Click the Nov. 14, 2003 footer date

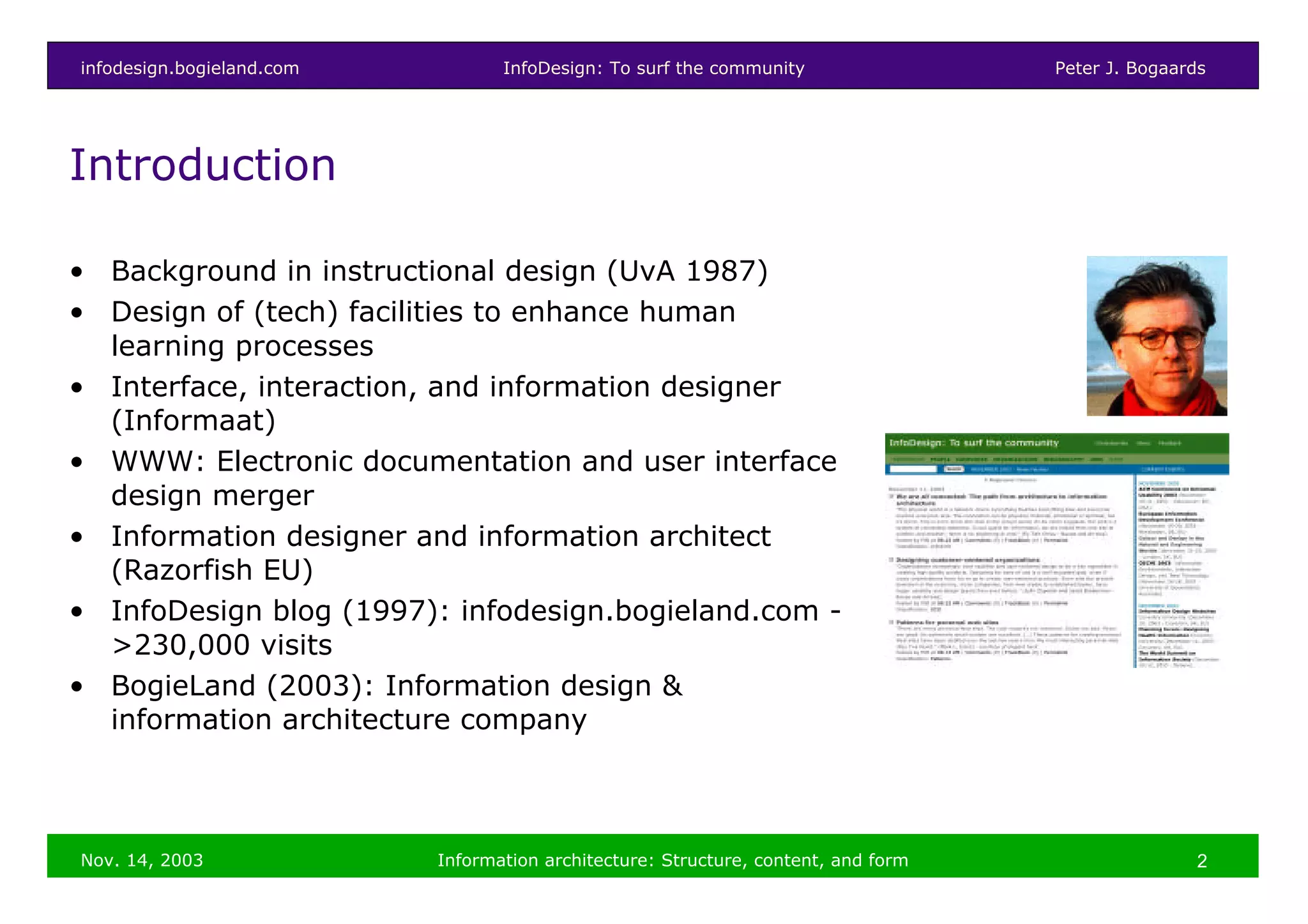tap(142, 860)
